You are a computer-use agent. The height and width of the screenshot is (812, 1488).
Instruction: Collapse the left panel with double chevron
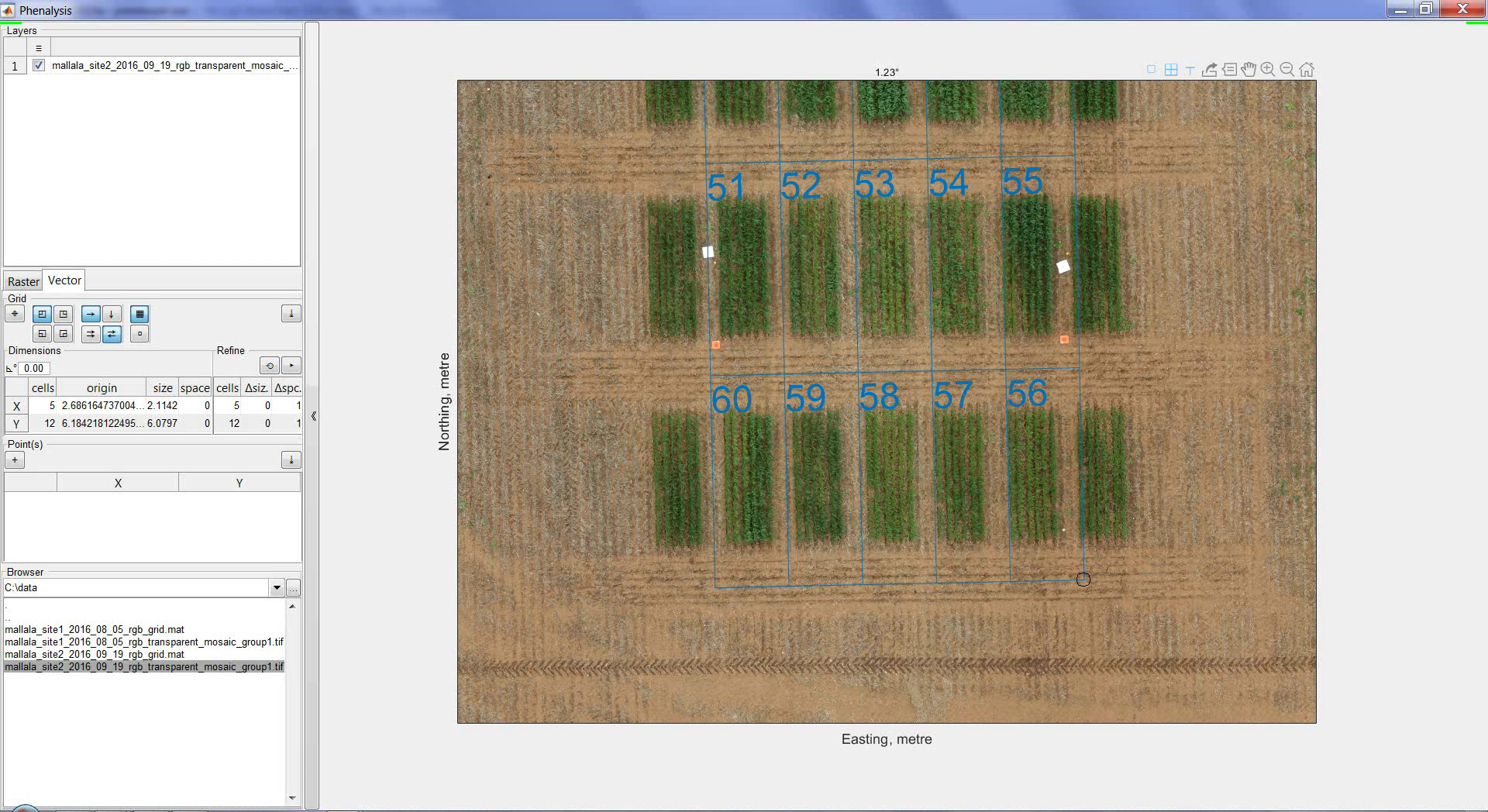tap(313, 416)
